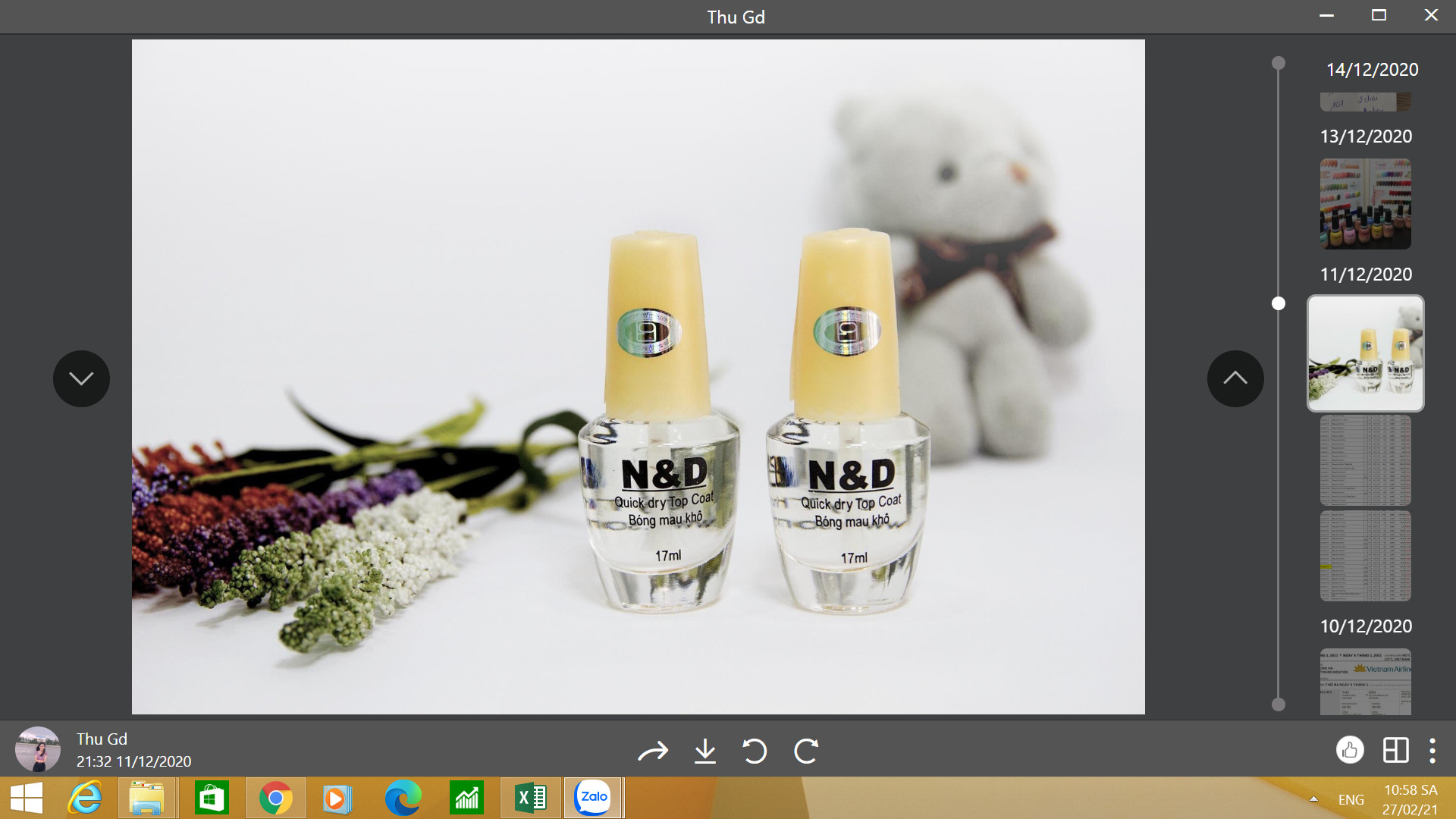
Task: Click the 14/12/2020 date label
Action: pos(1372,70)
